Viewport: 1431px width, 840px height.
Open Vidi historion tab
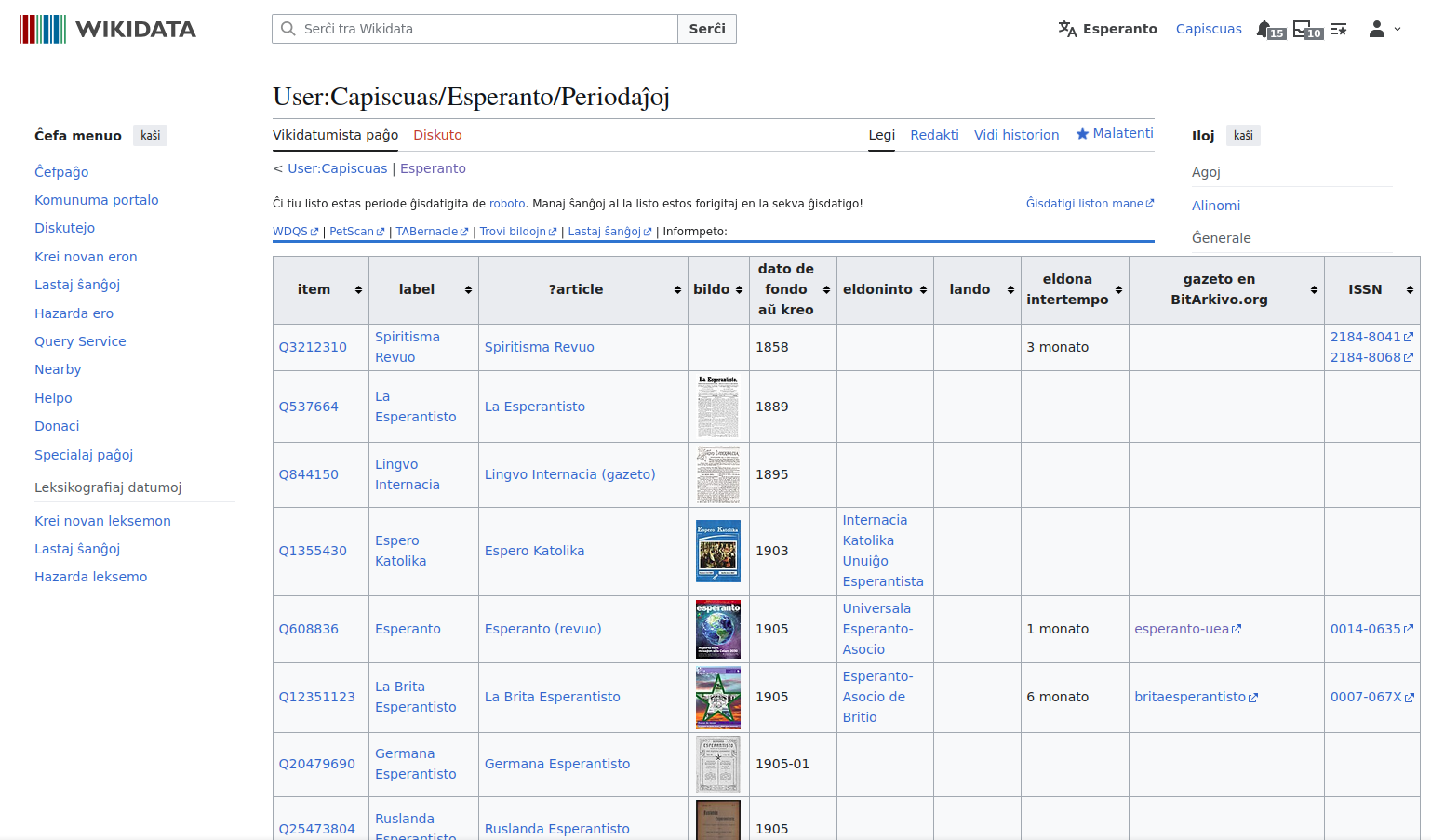click(1016, 135)
